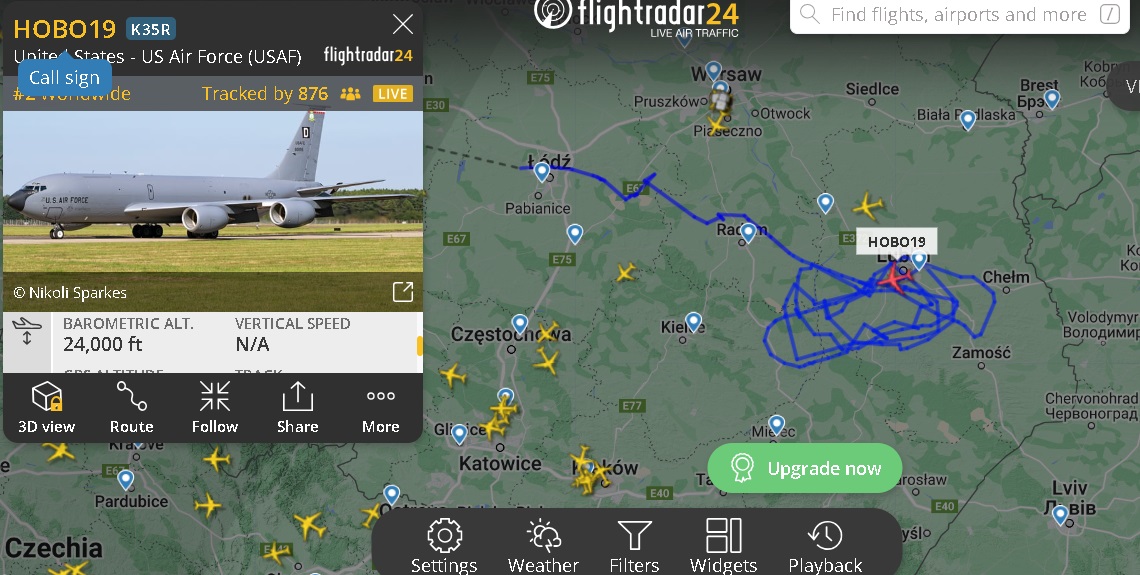Click the red HOBO19 aircraft on the map
The image size is (1140, 575).
point(894,277)
